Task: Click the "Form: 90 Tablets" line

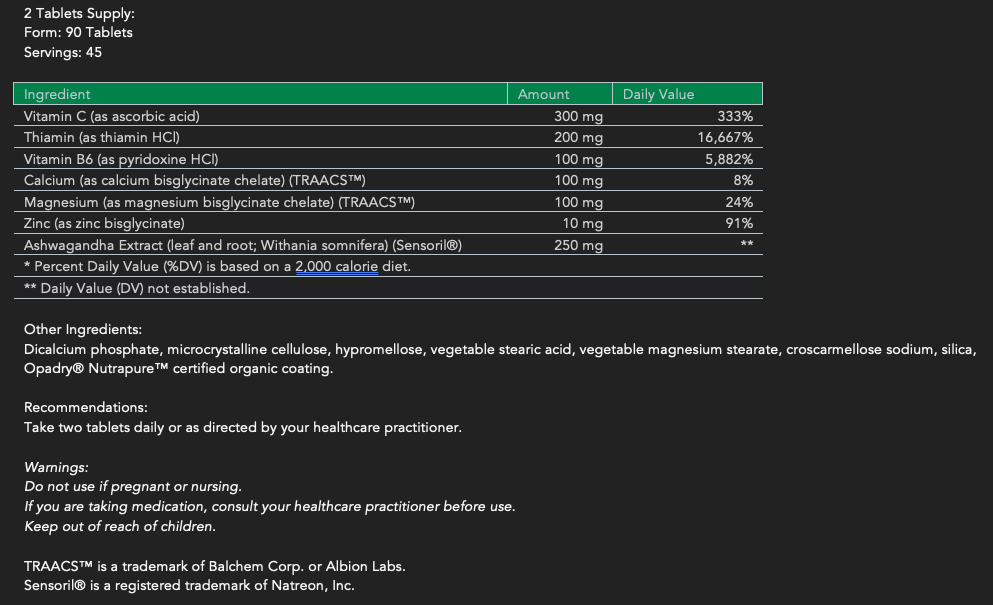Action: (x=78, y=32)
